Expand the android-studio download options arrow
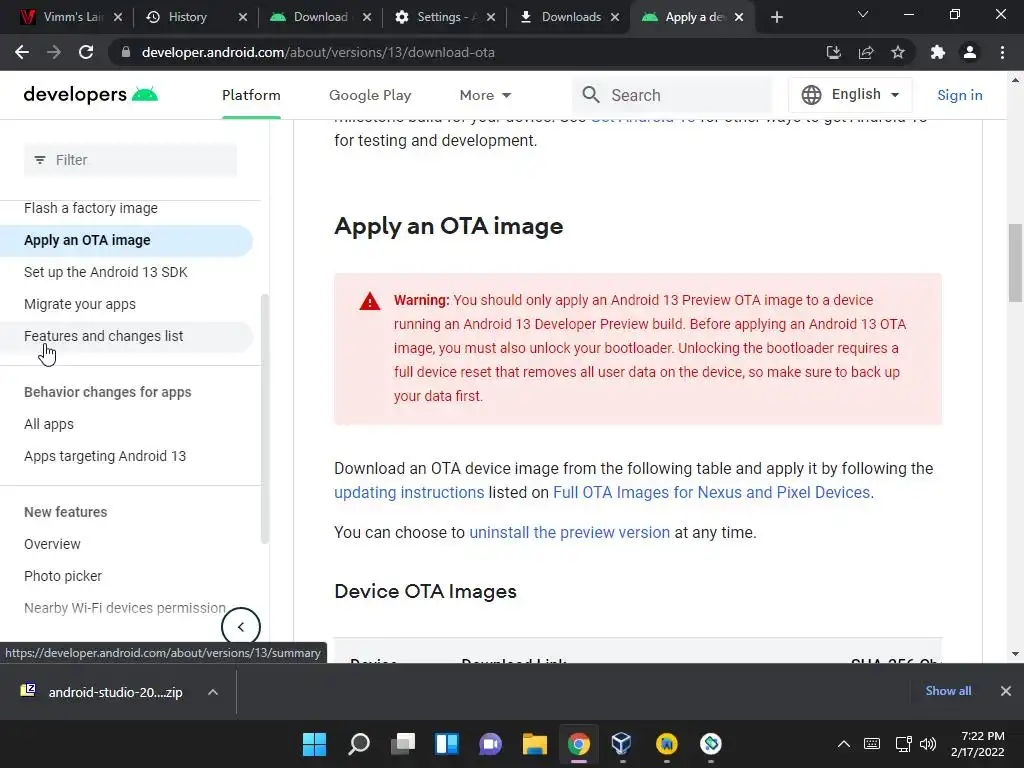Image resolution: width=1024 pixels, height=768 pixels. pos(213,692)
